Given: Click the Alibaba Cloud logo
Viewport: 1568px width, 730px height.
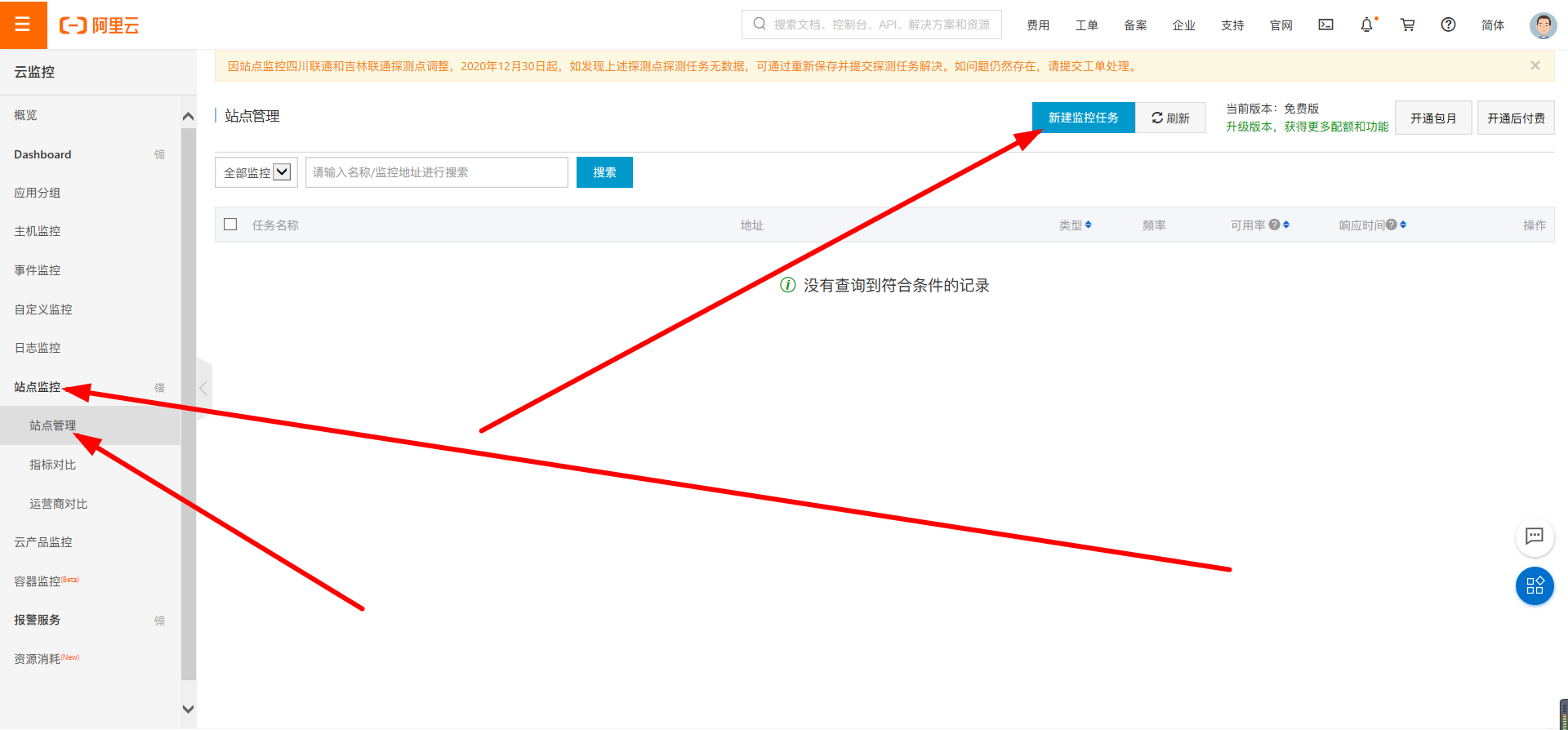Looking at the screenshot, I should point(100,25).
